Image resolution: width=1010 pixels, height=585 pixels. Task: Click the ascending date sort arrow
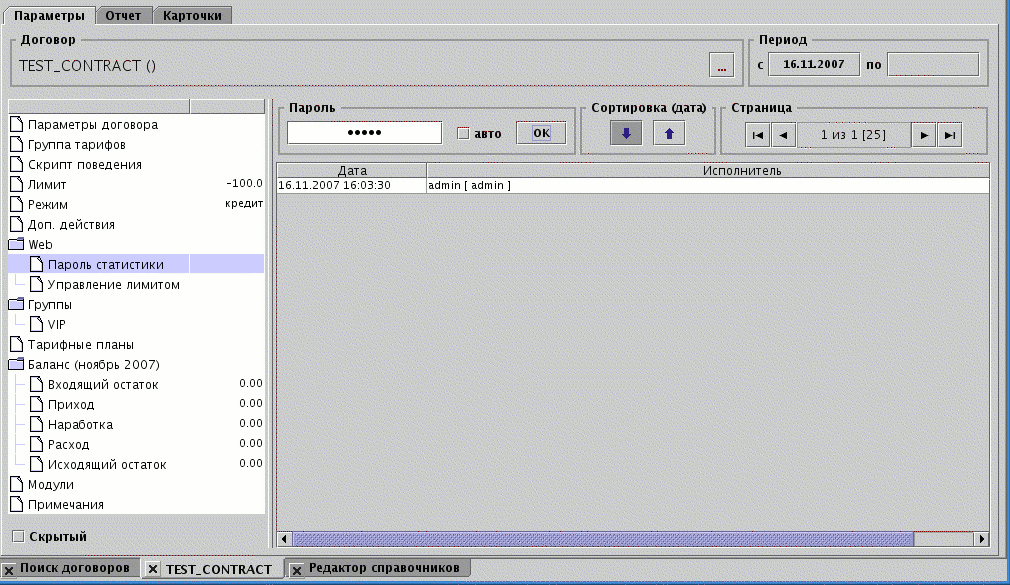click(669, 134)
